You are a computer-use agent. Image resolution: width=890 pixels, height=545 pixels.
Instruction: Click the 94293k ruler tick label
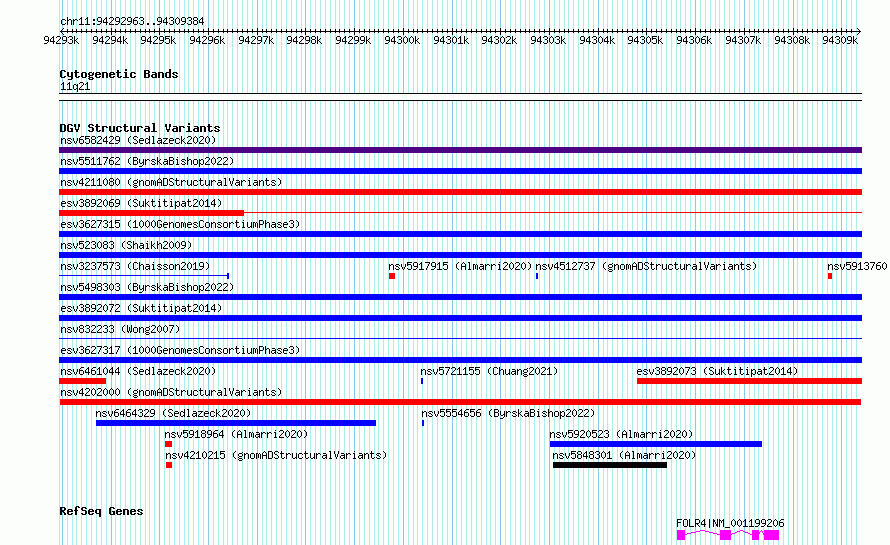click(61, 40)
